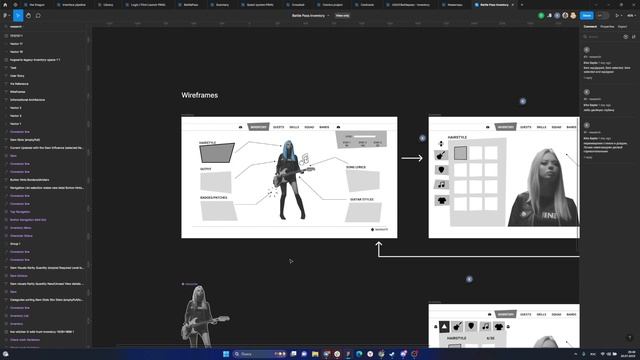Open the zoom level dropdown

(x=630, y=16)
